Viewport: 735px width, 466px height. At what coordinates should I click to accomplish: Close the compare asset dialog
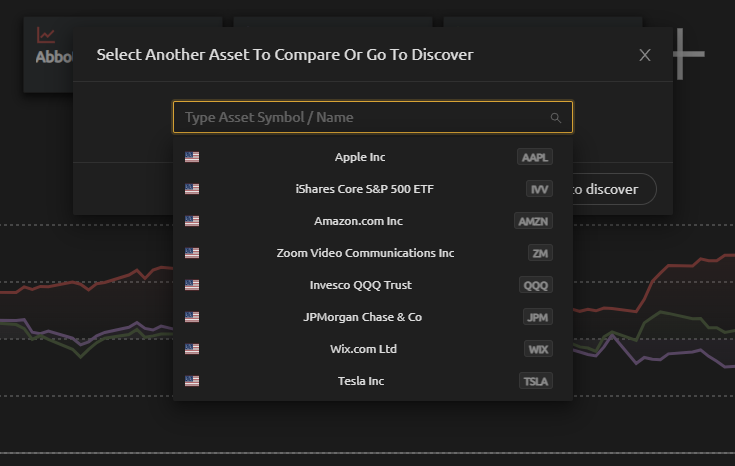[x=645, y=55]
